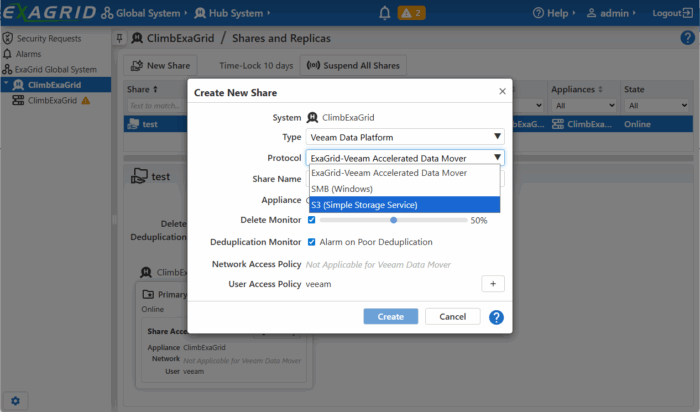
Task: Click the Create button
Action: point(390,317)
